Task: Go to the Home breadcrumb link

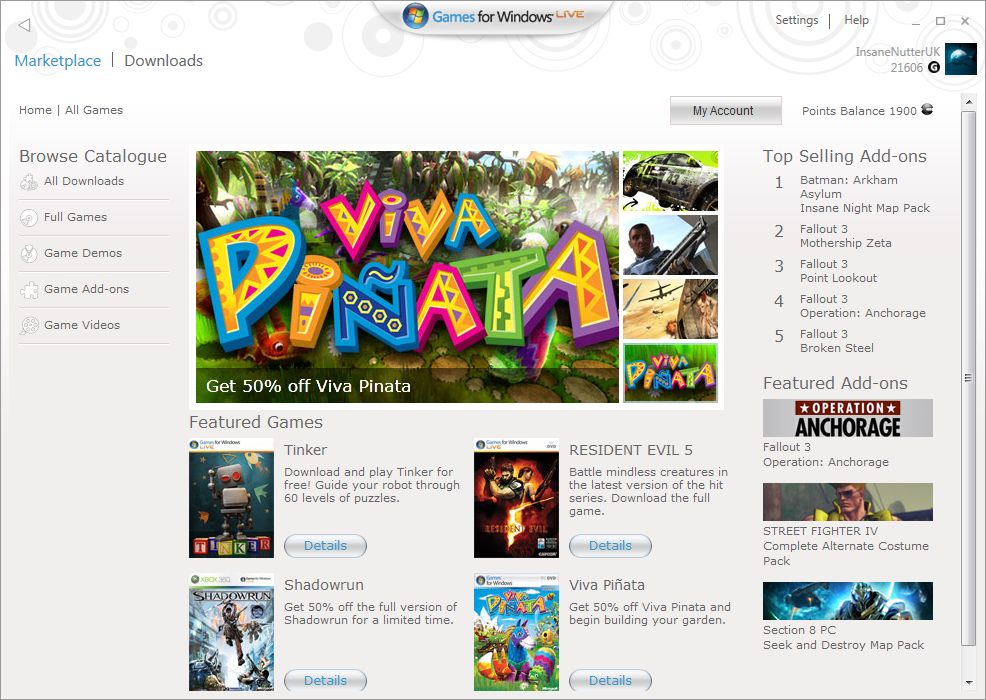Action: coord(35,110)
